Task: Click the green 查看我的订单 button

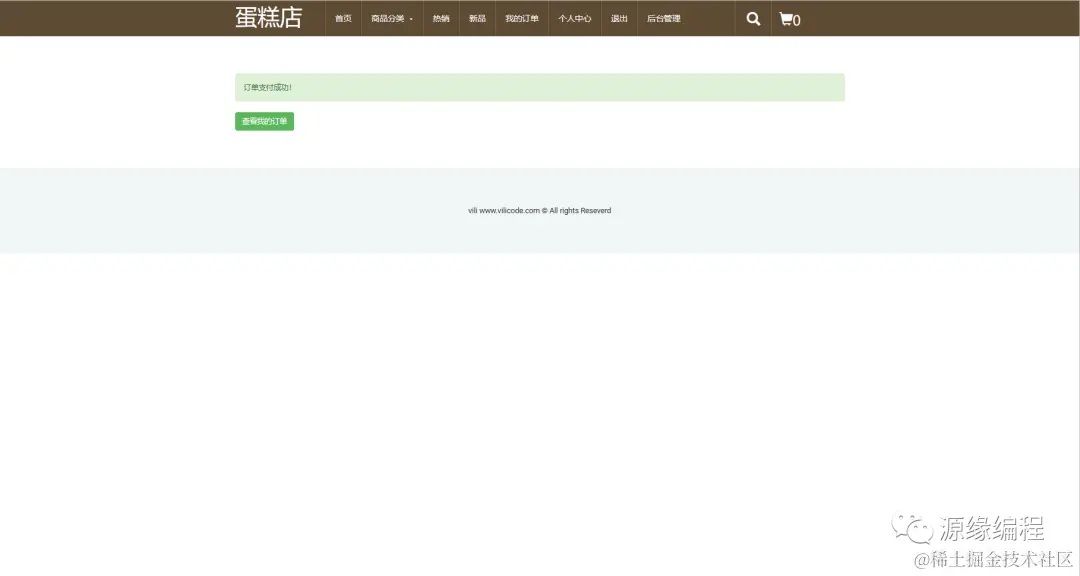Action: point(264,121)
